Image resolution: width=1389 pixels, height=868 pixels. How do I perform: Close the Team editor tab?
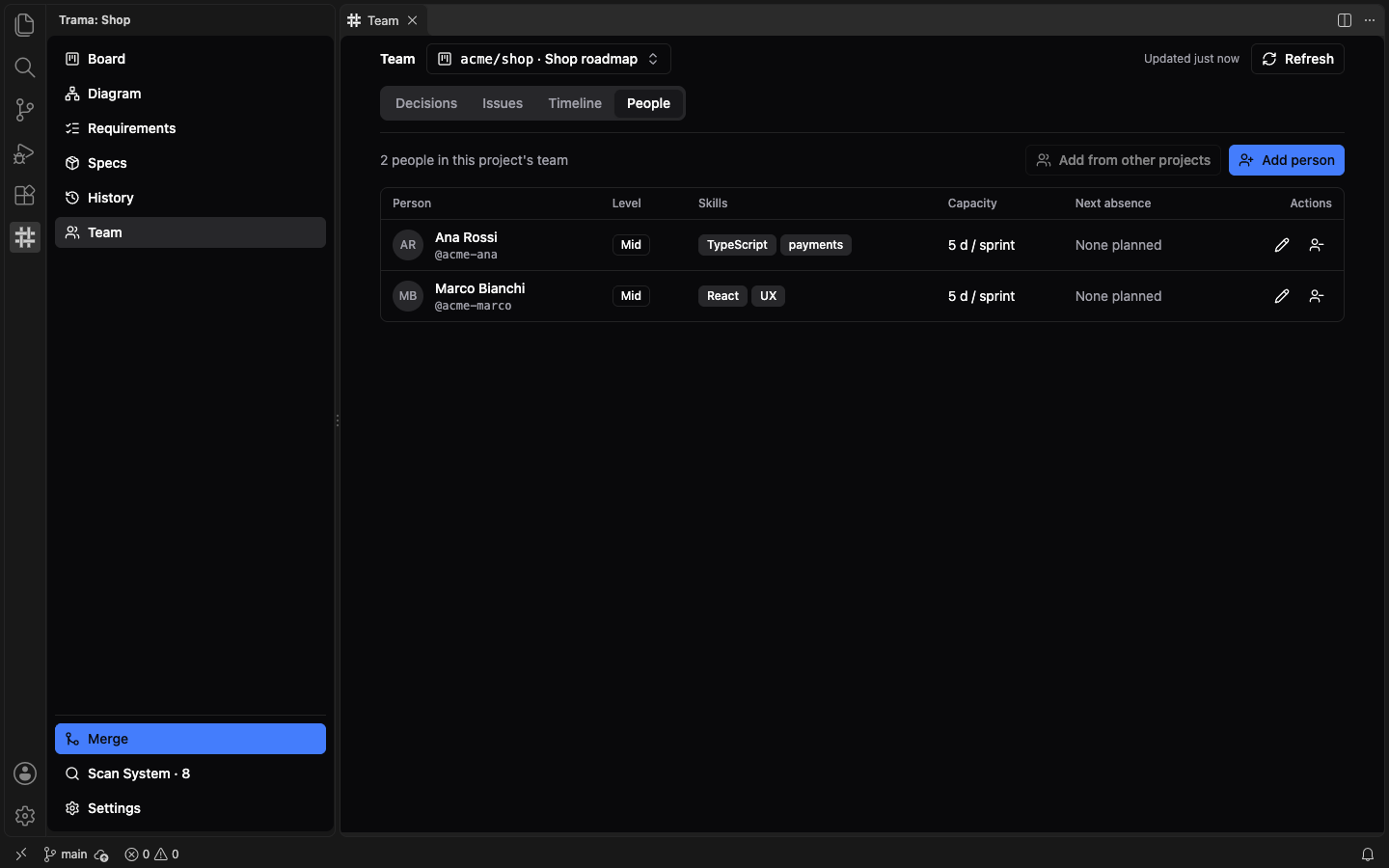(413, 20)
